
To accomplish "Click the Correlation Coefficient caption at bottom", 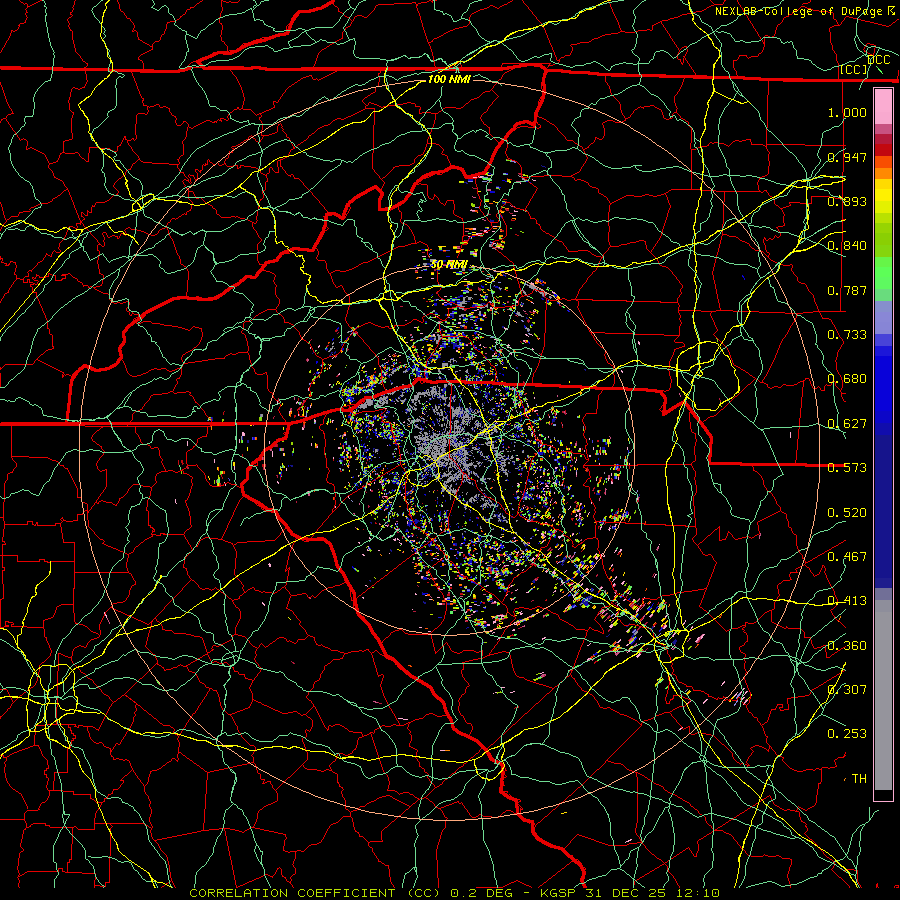I will click(x=454, y=893).
